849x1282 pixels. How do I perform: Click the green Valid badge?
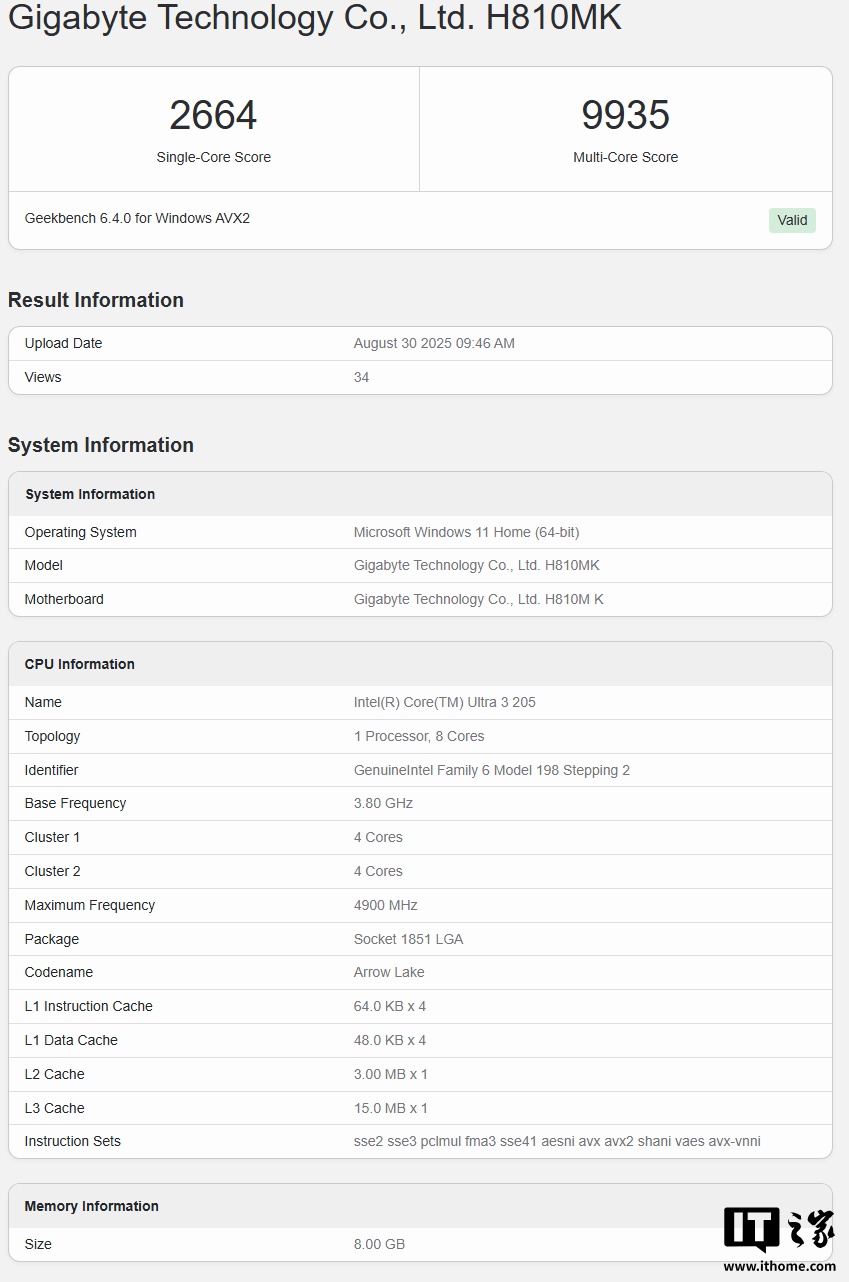pos(792,220)
